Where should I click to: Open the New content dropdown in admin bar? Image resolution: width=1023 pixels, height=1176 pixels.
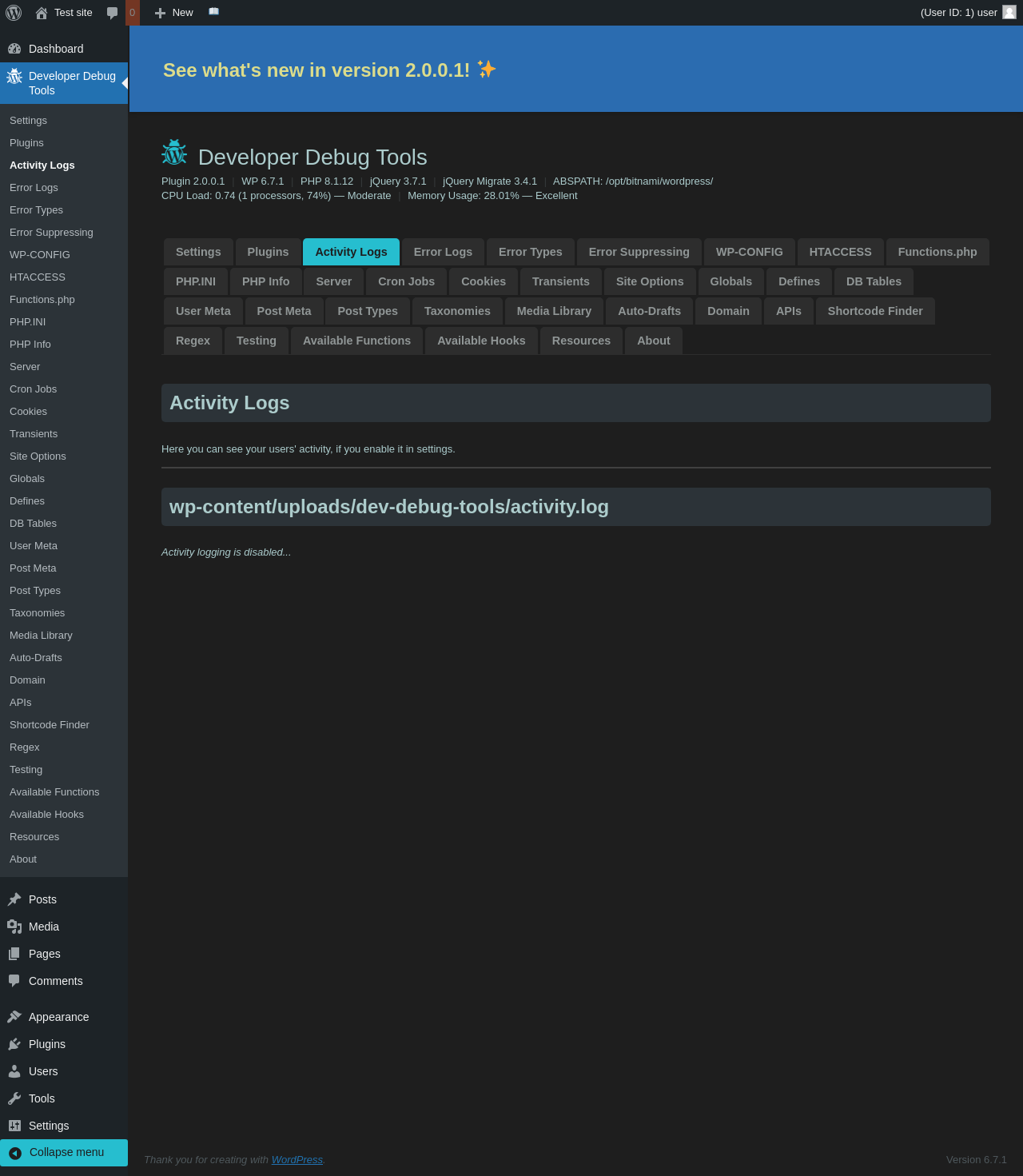click(x=174, y=13)
